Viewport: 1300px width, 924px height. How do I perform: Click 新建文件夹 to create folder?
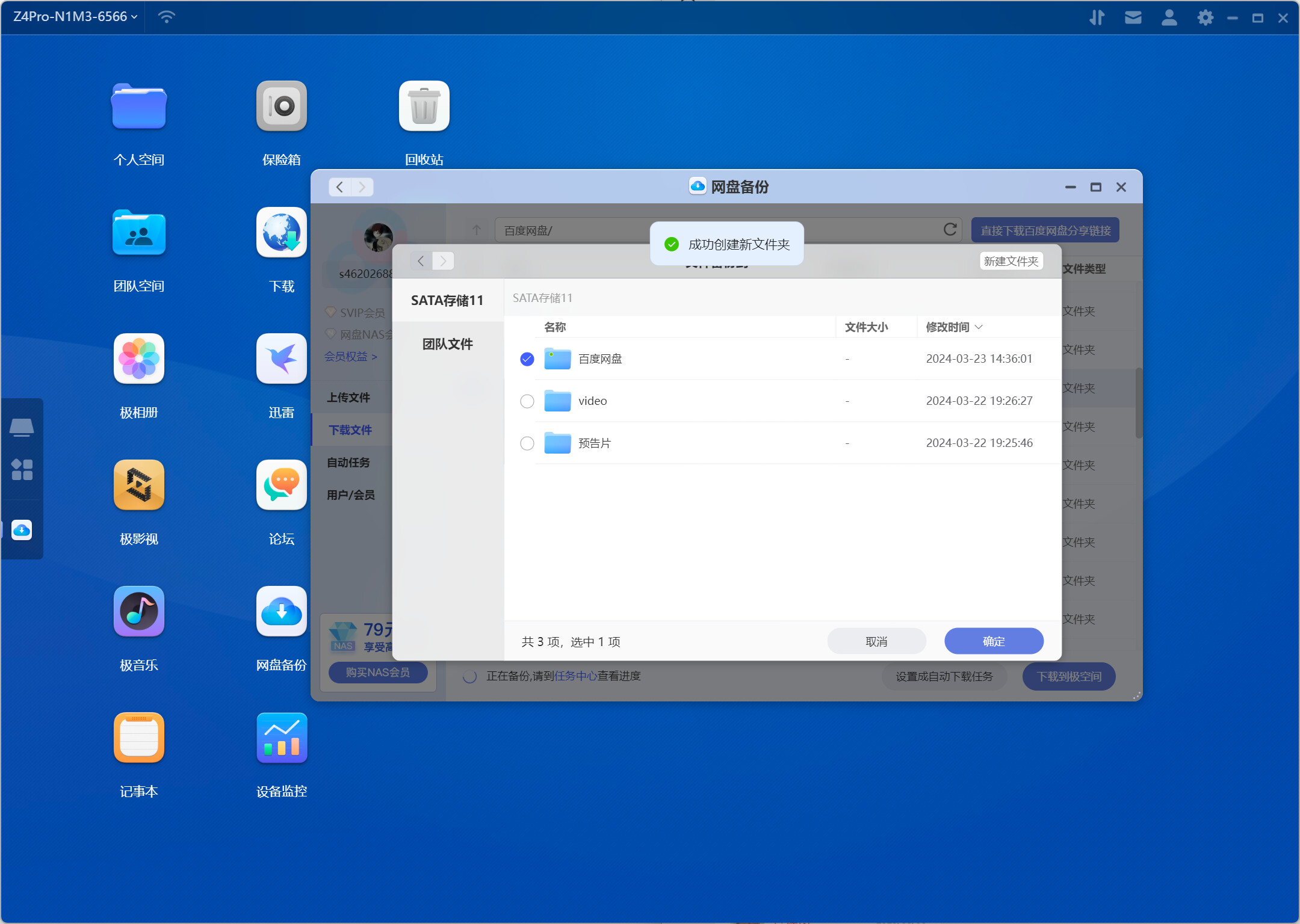1011,261
